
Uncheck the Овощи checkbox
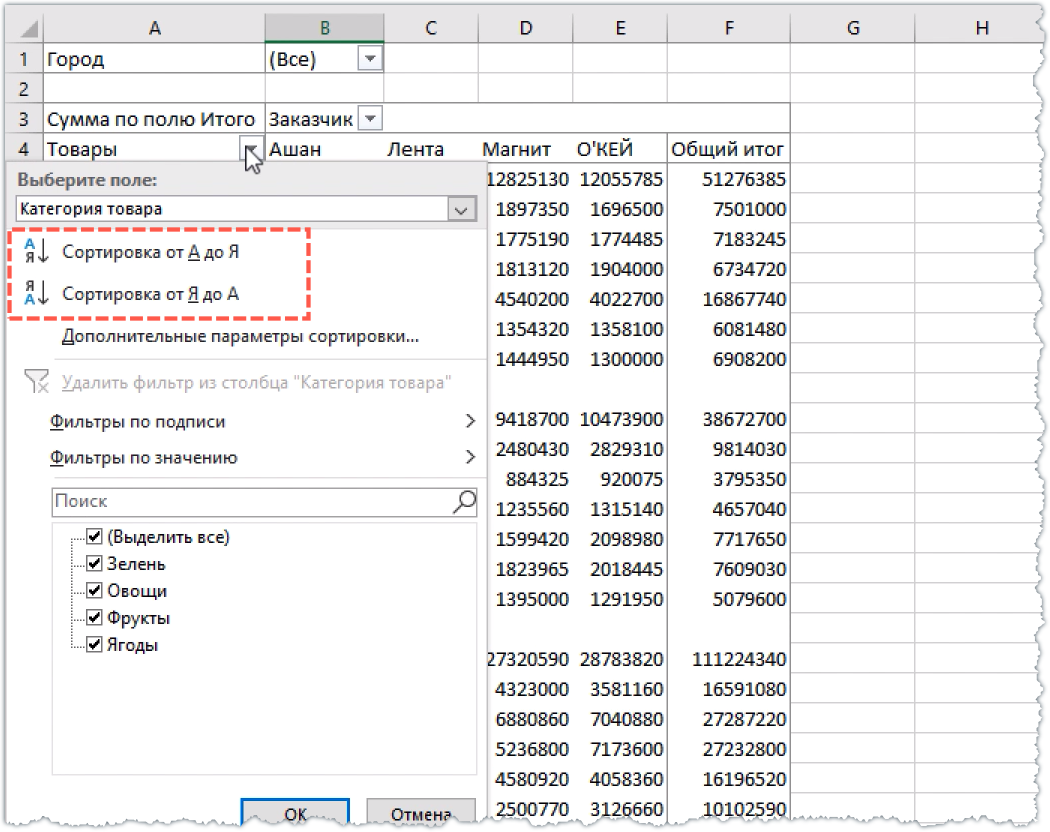94,590
